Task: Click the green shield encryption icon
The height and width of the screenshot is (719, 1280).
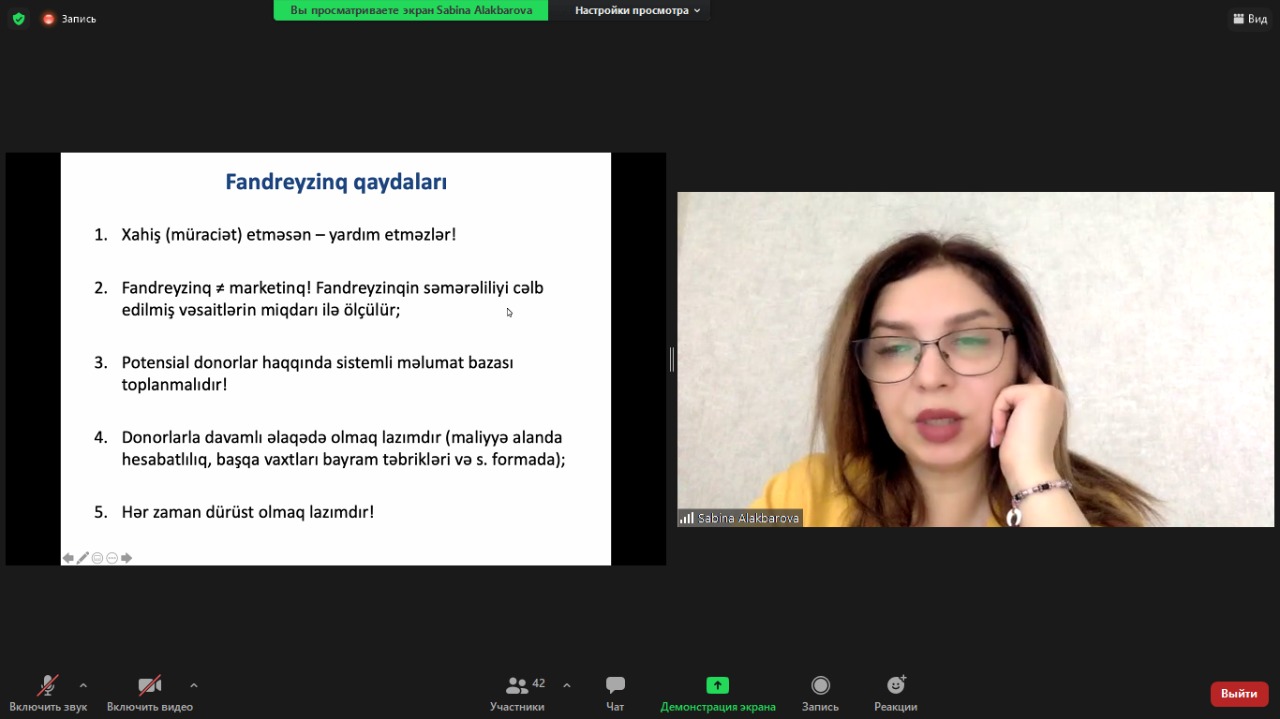Action: (18, 19)
